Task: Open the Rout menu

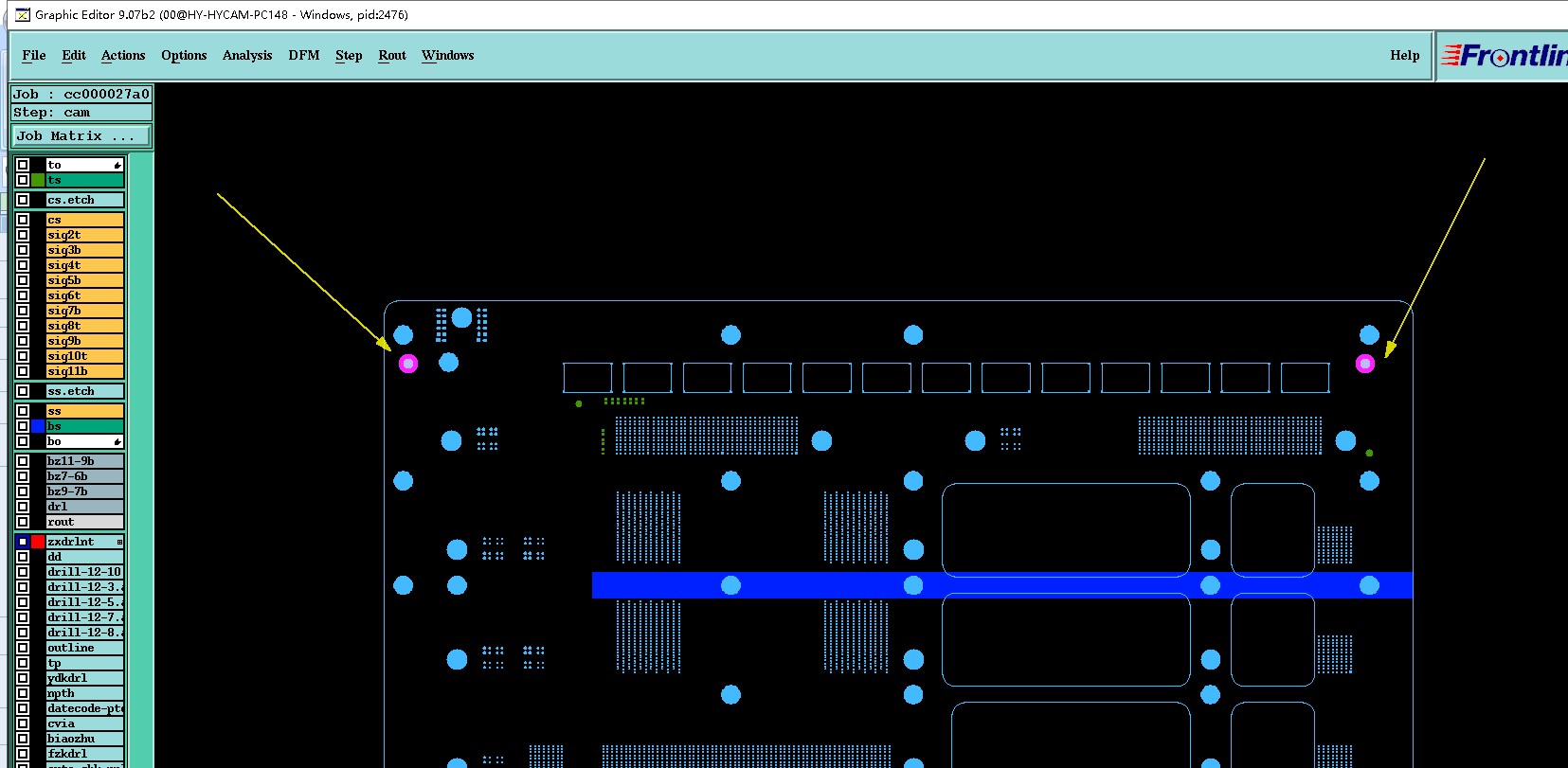Action: point(392,56)
